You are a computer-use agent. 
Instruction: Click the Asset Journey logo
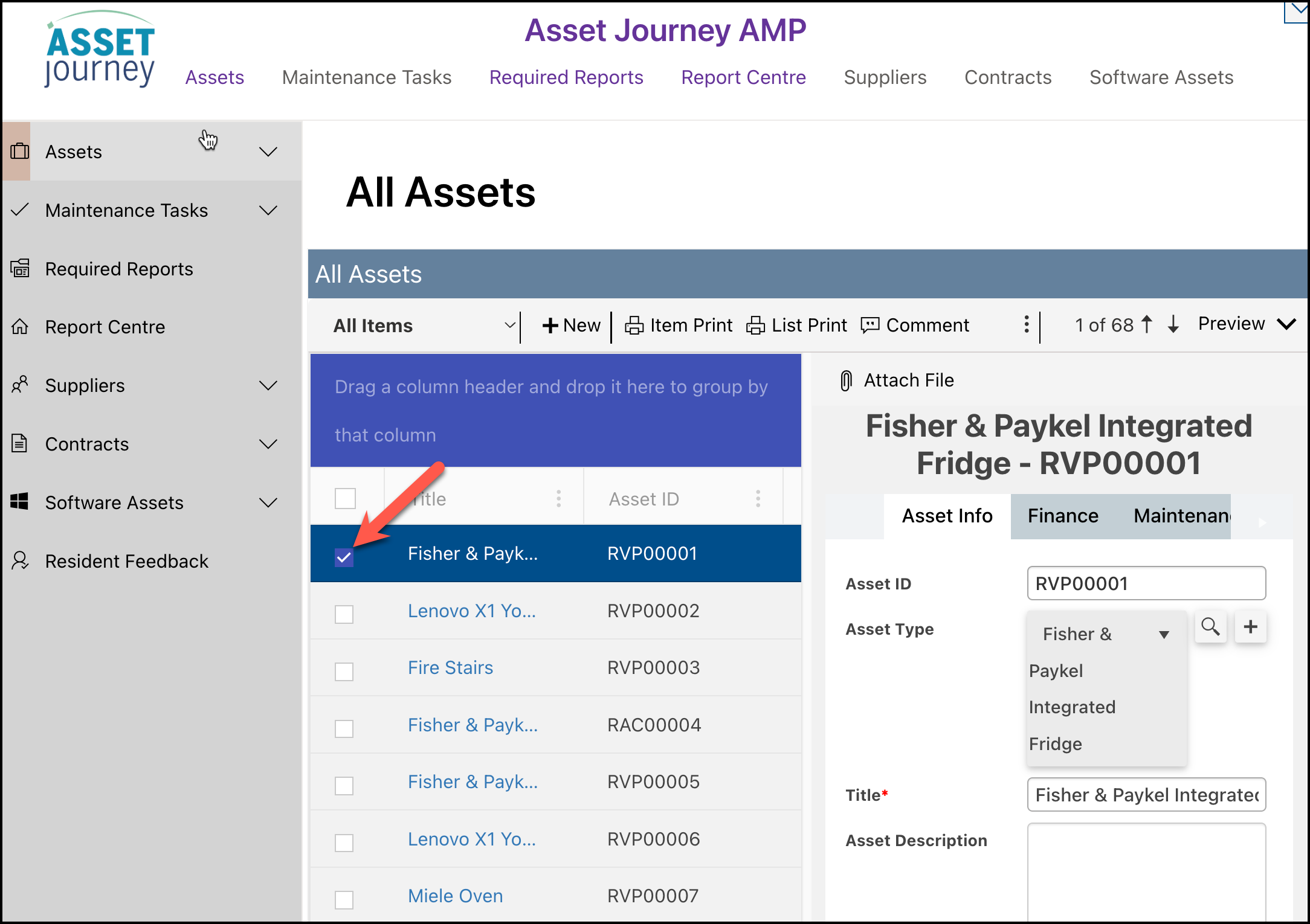(x=100, y=50)
